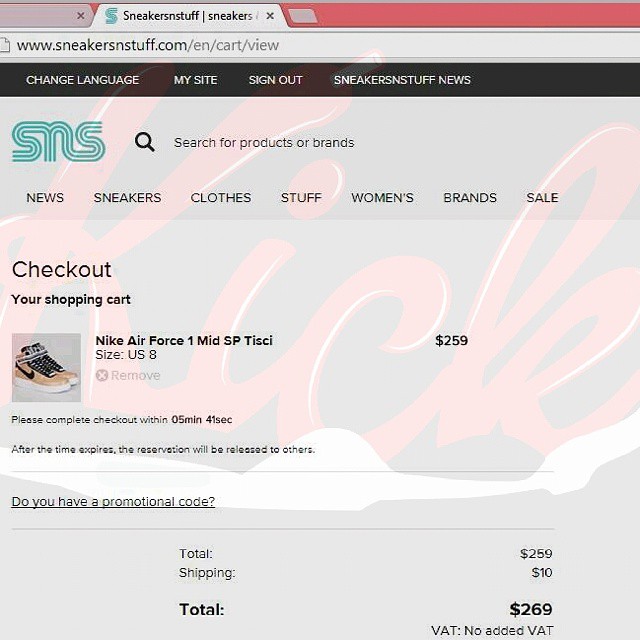Close the leftmost browser tab
The image size is (640, 640).
(81, 16)
